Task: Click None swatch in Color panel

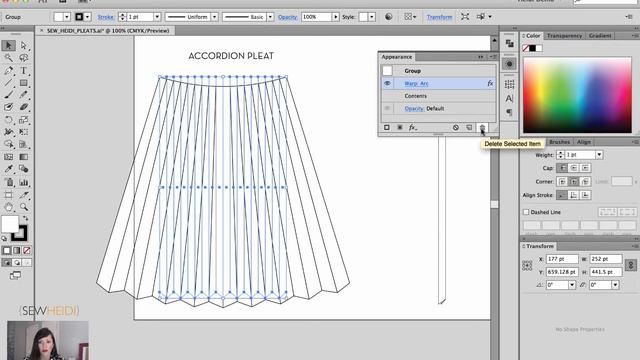Action: tap(526, 48)
